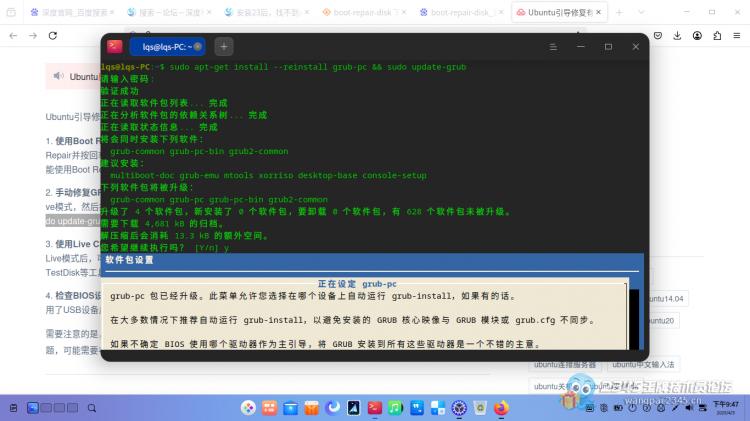The image size is (750, 421).
Task: Switch to the second boot-repair-disk tab
Action: [461, 12]
